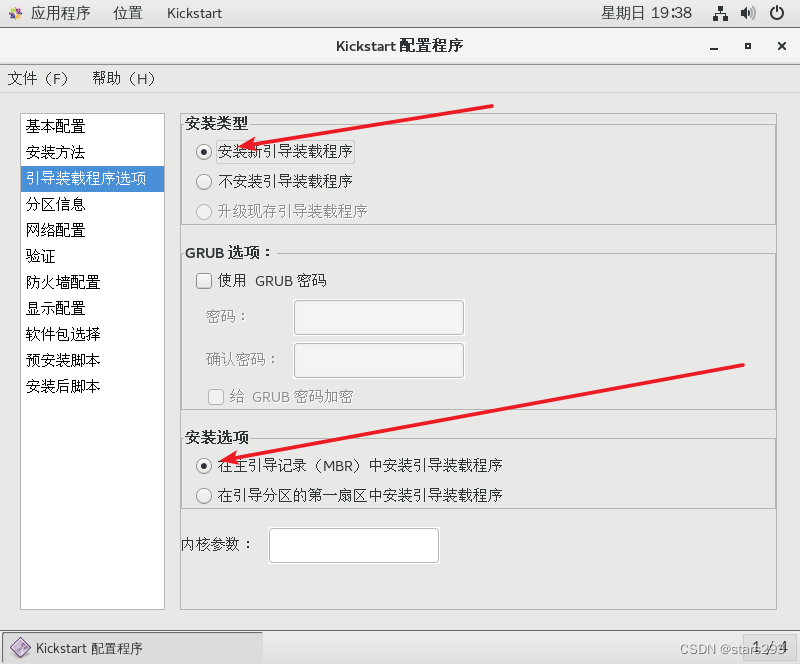Image resolution: width=800 pixels, height=664 pixels.
Task: Select 防火墙配置 in the sidebar
Action: [92, 283]
